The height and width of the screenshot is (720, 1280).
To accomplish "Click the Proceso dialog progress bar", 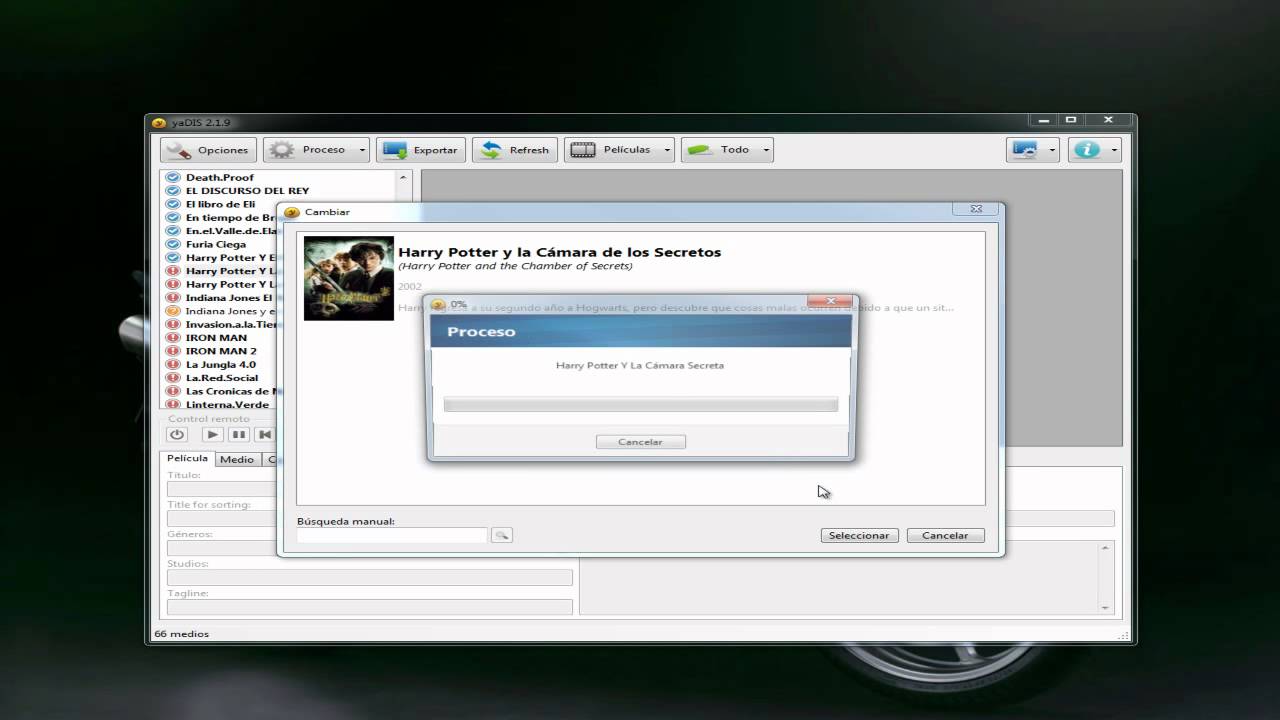I will point(640,404).
